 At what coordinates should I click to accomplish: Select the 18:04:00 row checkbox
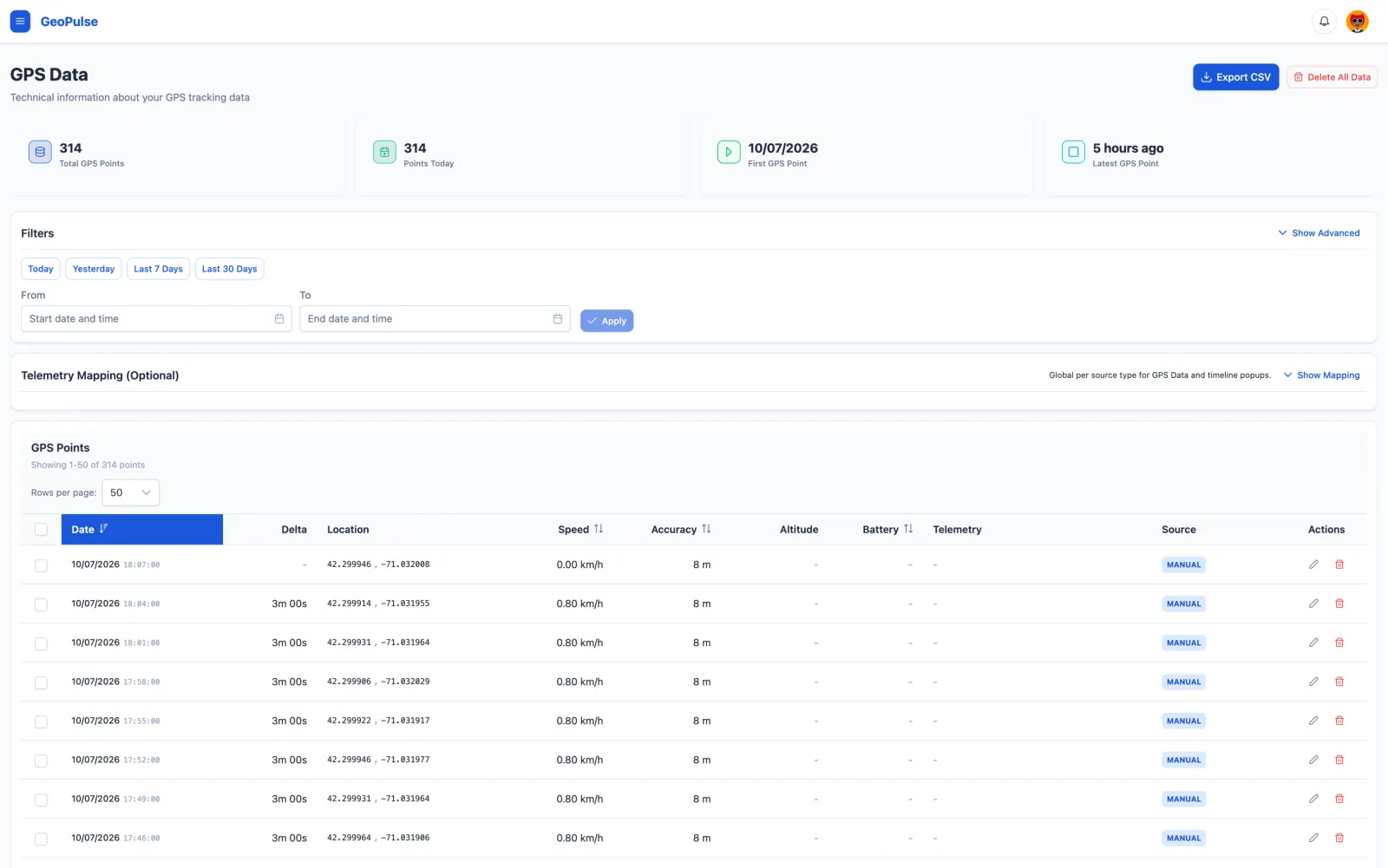tap(41, 604)
